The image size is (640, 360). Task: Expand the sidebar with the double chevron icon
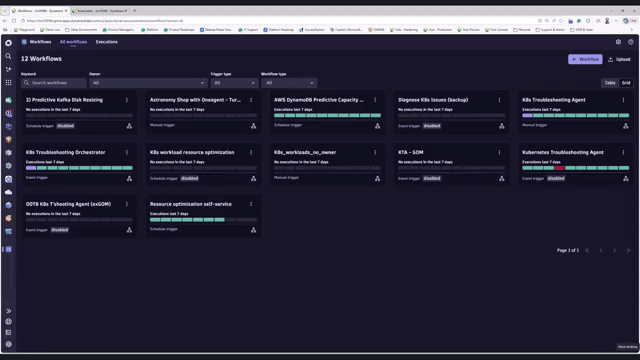coord(8,311)
